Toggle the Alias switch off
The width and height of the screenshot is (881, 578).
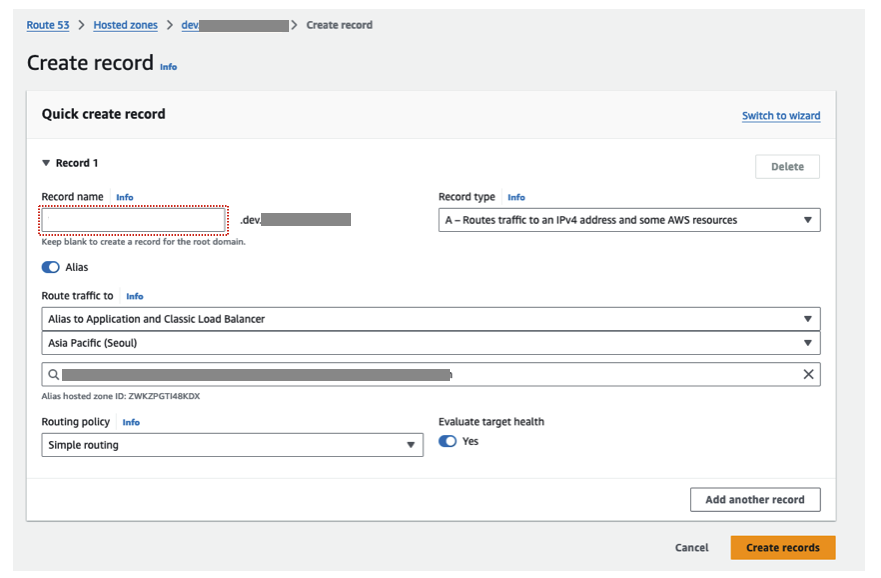pyautogui.click(x=51, y=268)
